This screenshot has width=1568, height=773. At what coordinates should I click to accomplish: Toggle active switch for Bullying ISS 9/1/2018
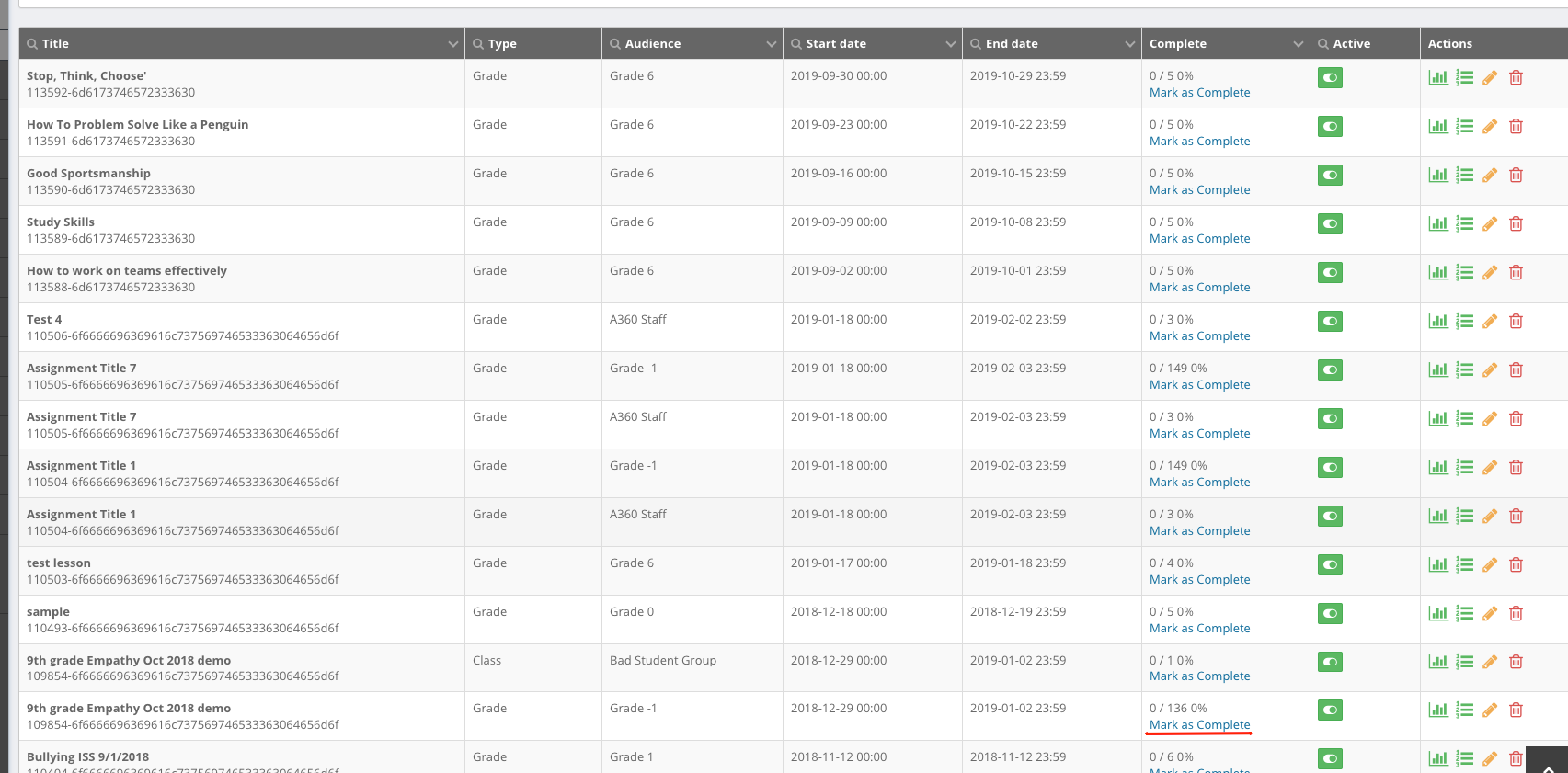pyautogui.click(x=1330, y=759)
